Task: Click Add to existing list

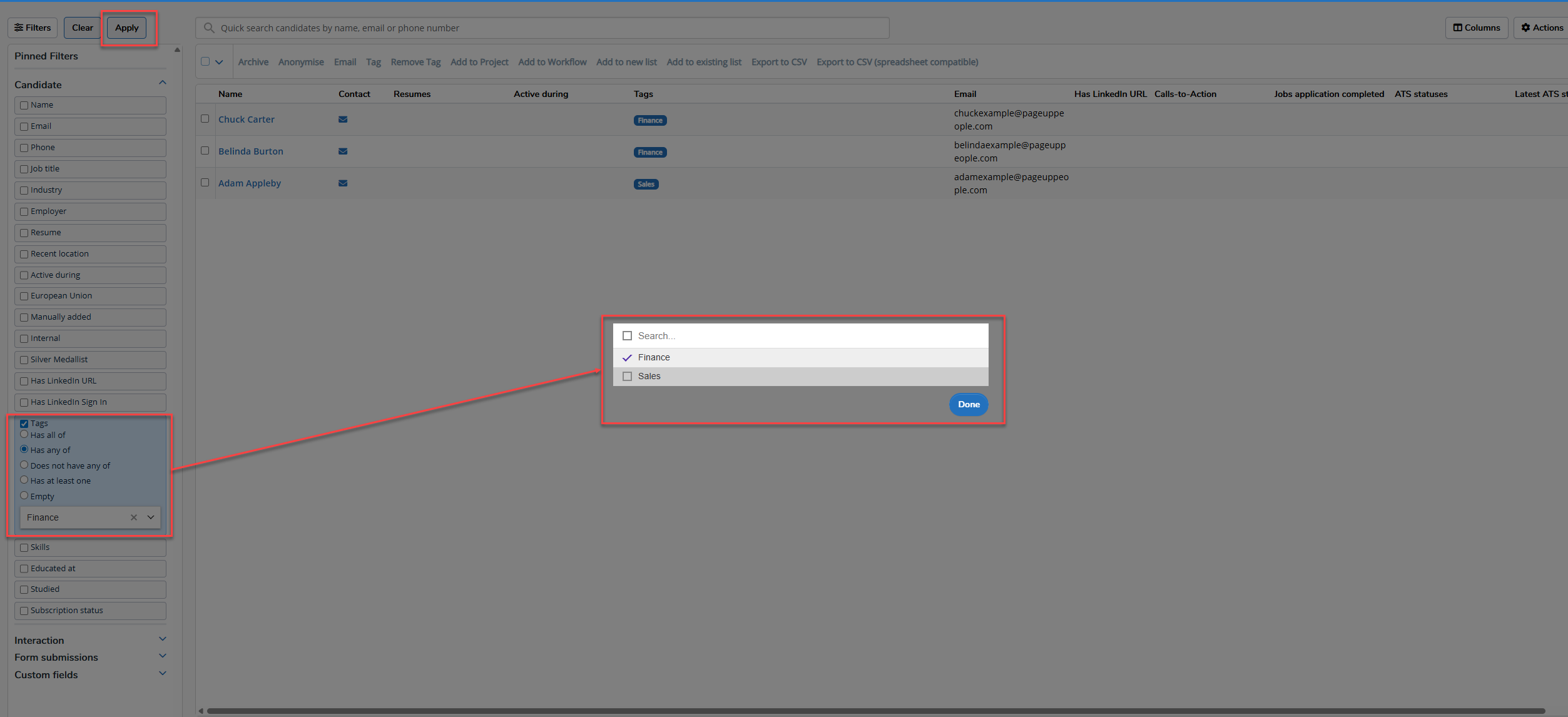Action: tap(704, 62)
